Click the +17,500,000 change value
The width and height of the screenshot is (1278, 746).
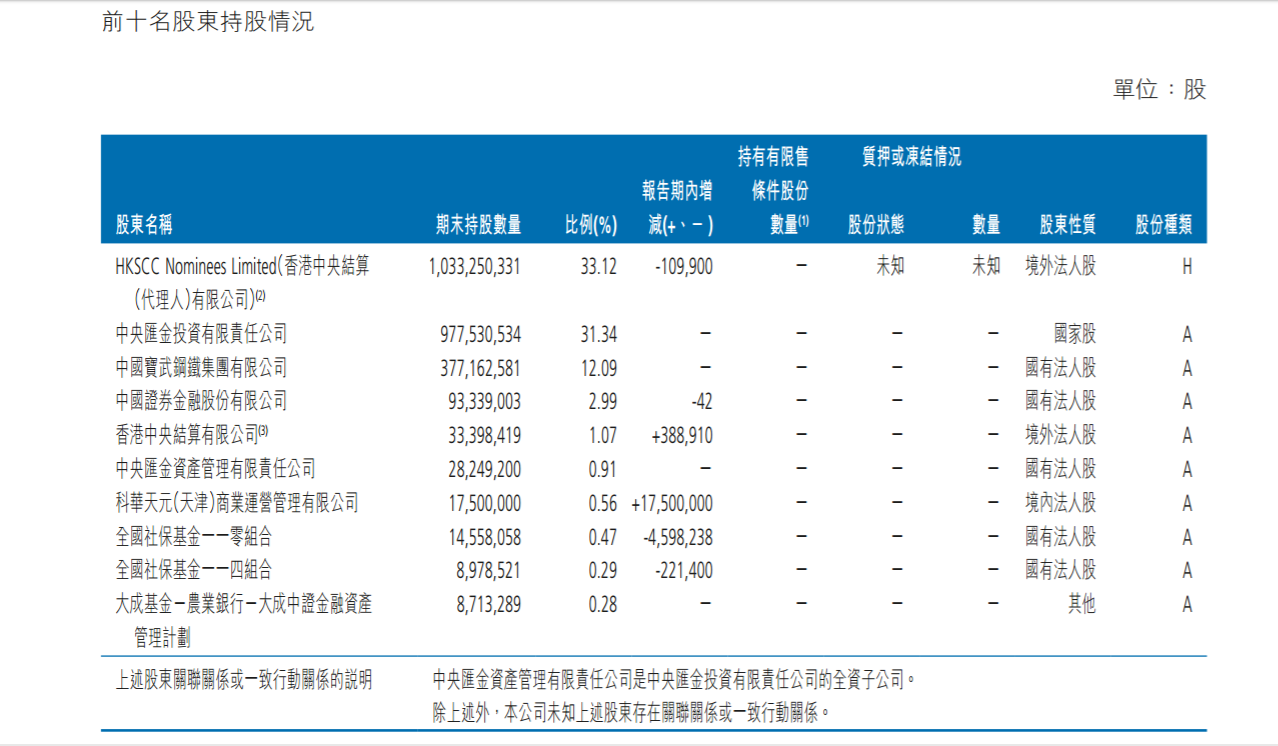click(672, 504)
